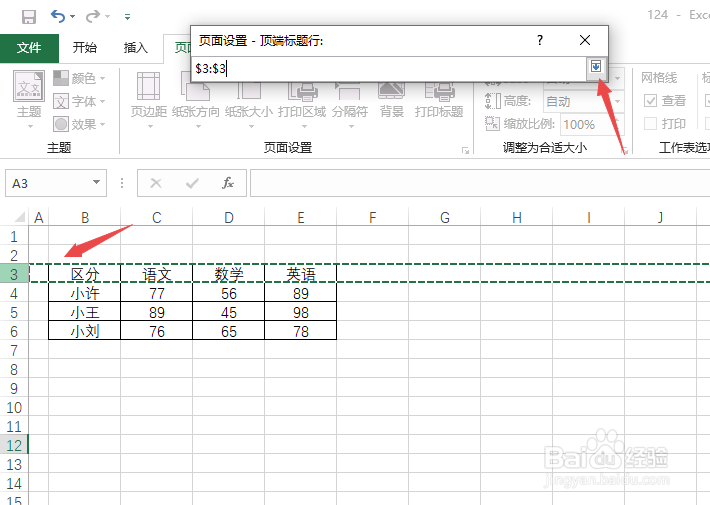The image size is (710, 505).
Task: Open the 效果 theme effects dropdown
Action: click(79, 124)
